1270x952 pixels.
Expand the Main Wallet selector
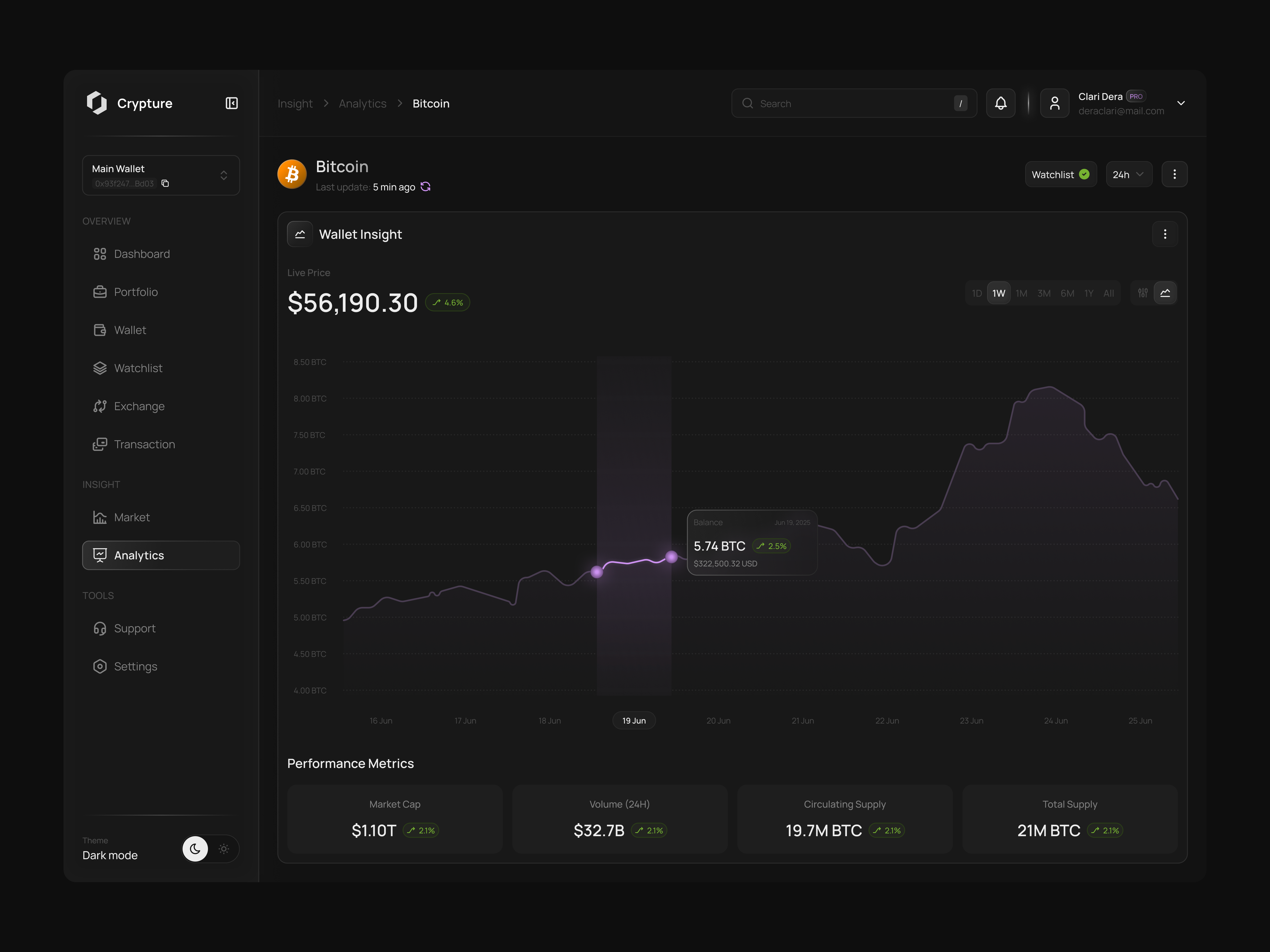(x=224, y=175)
